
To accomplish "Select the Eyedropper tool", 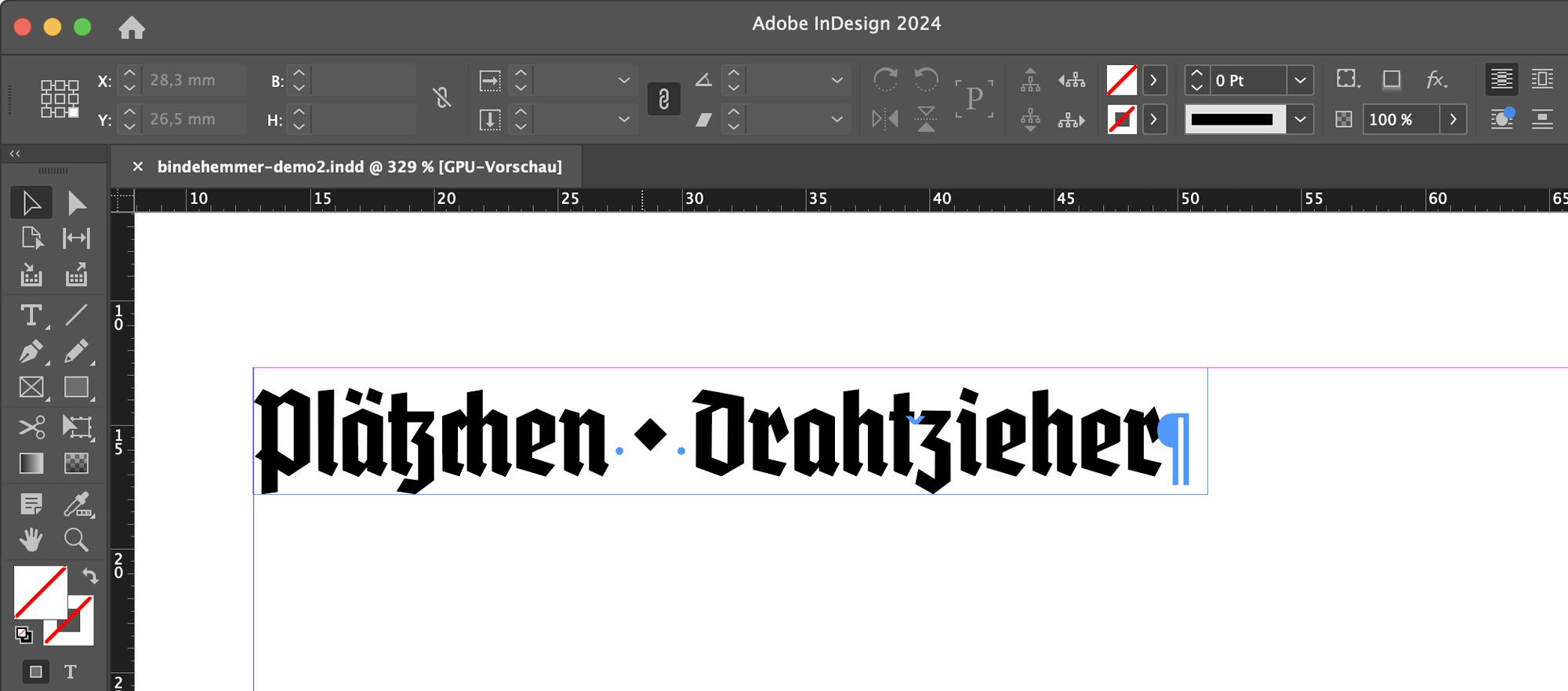I will (77, 504).
